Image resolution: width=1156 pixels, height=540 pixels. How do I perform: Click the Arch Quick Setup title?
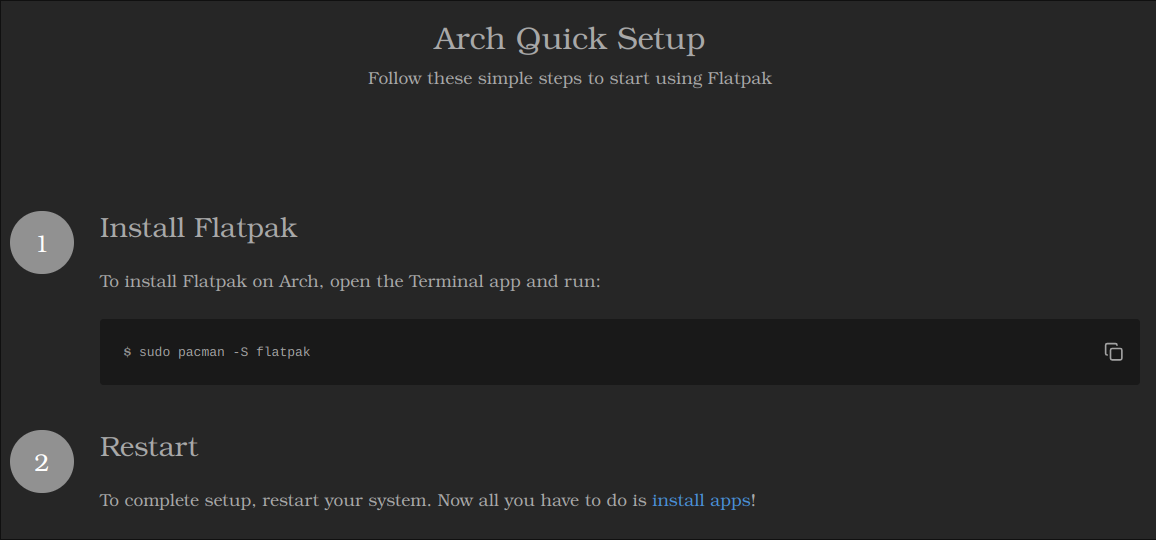(x=569, y=39)
